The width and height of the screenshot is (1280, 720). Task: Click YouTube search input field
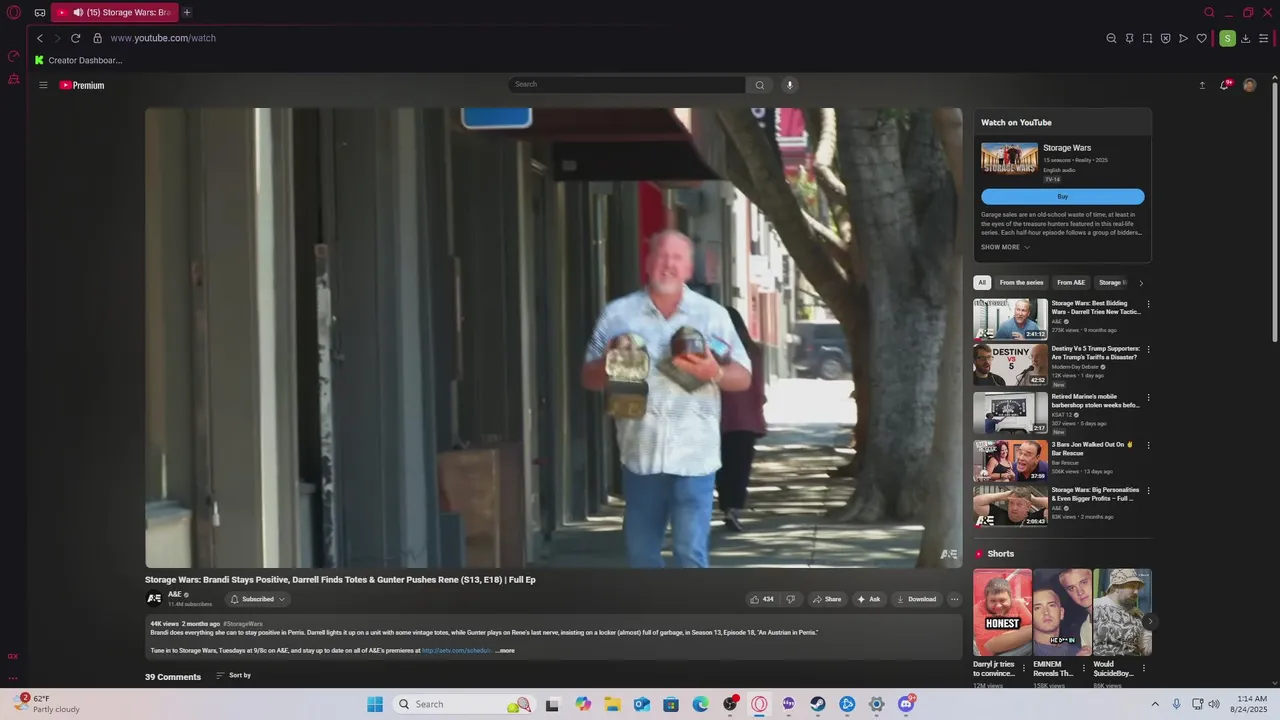[626, 85]
